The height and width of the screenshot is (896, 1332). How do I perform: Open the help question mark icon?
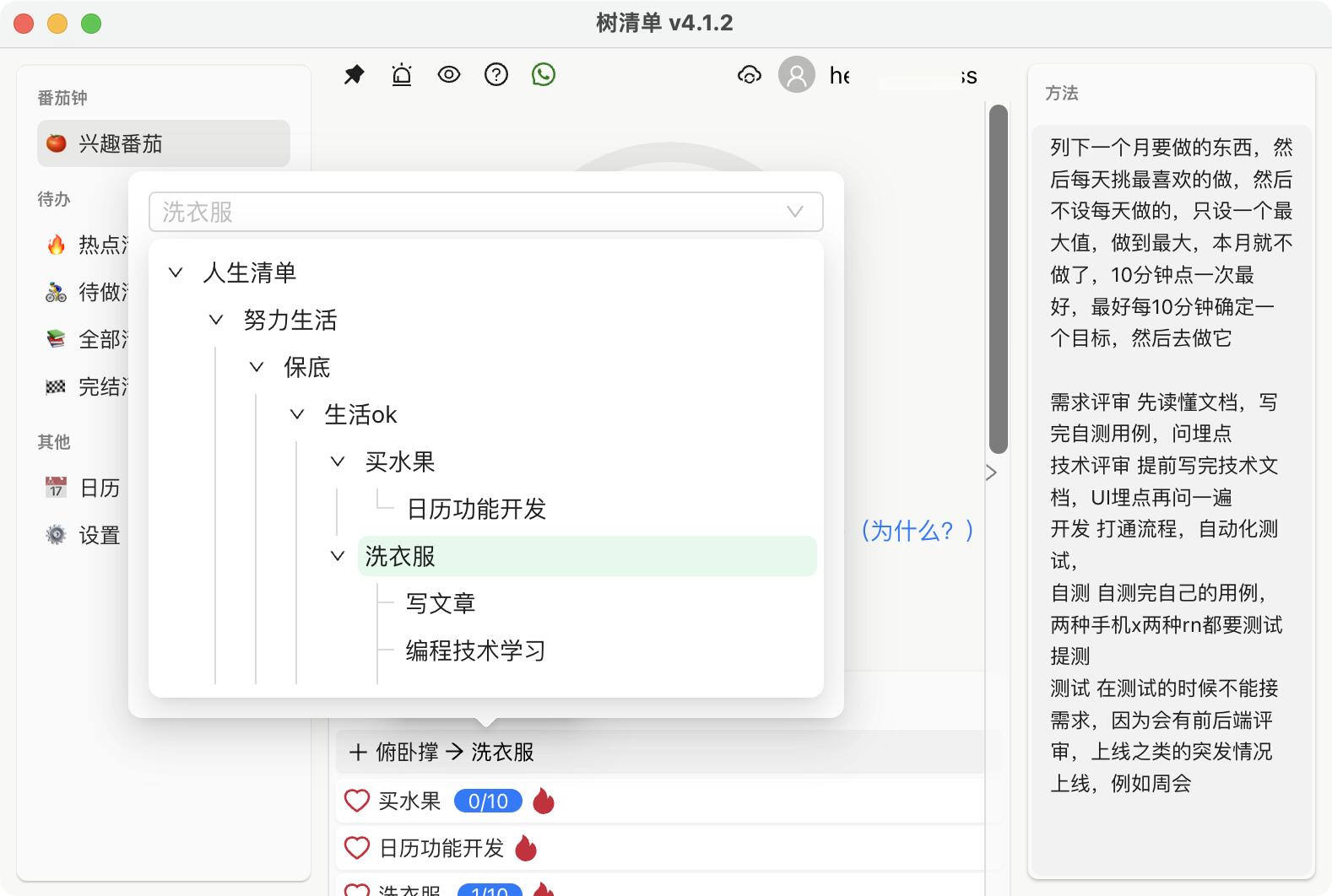[x=496, y=75]
